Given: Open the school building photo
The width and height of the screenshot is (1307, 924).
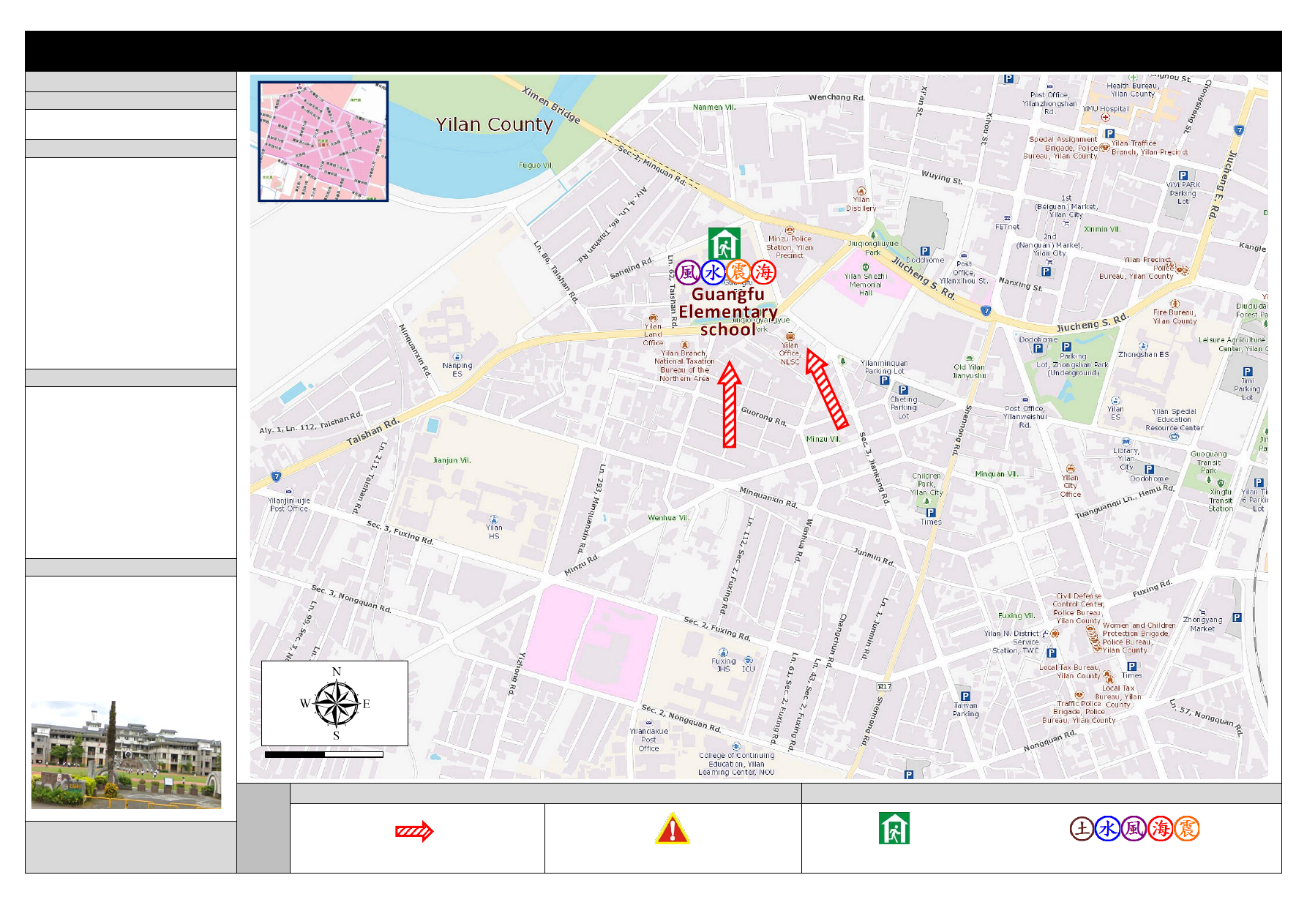Looking at the screenshot, I should tap(126, 754).
